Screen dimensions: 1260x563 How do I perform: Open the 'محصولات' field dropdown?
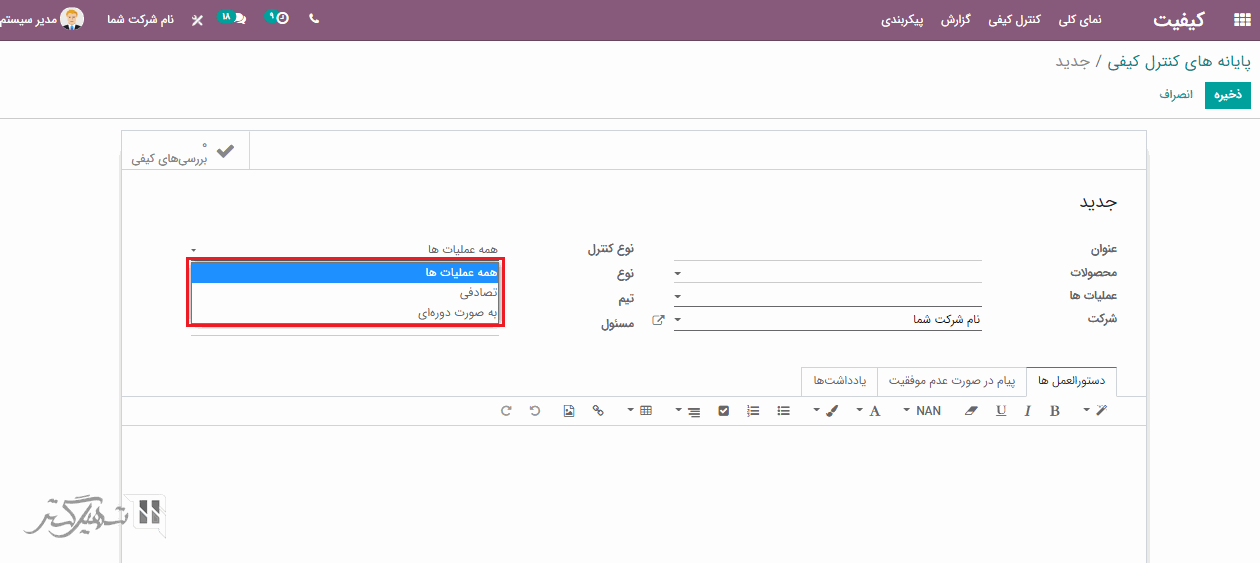coord(827,272)
